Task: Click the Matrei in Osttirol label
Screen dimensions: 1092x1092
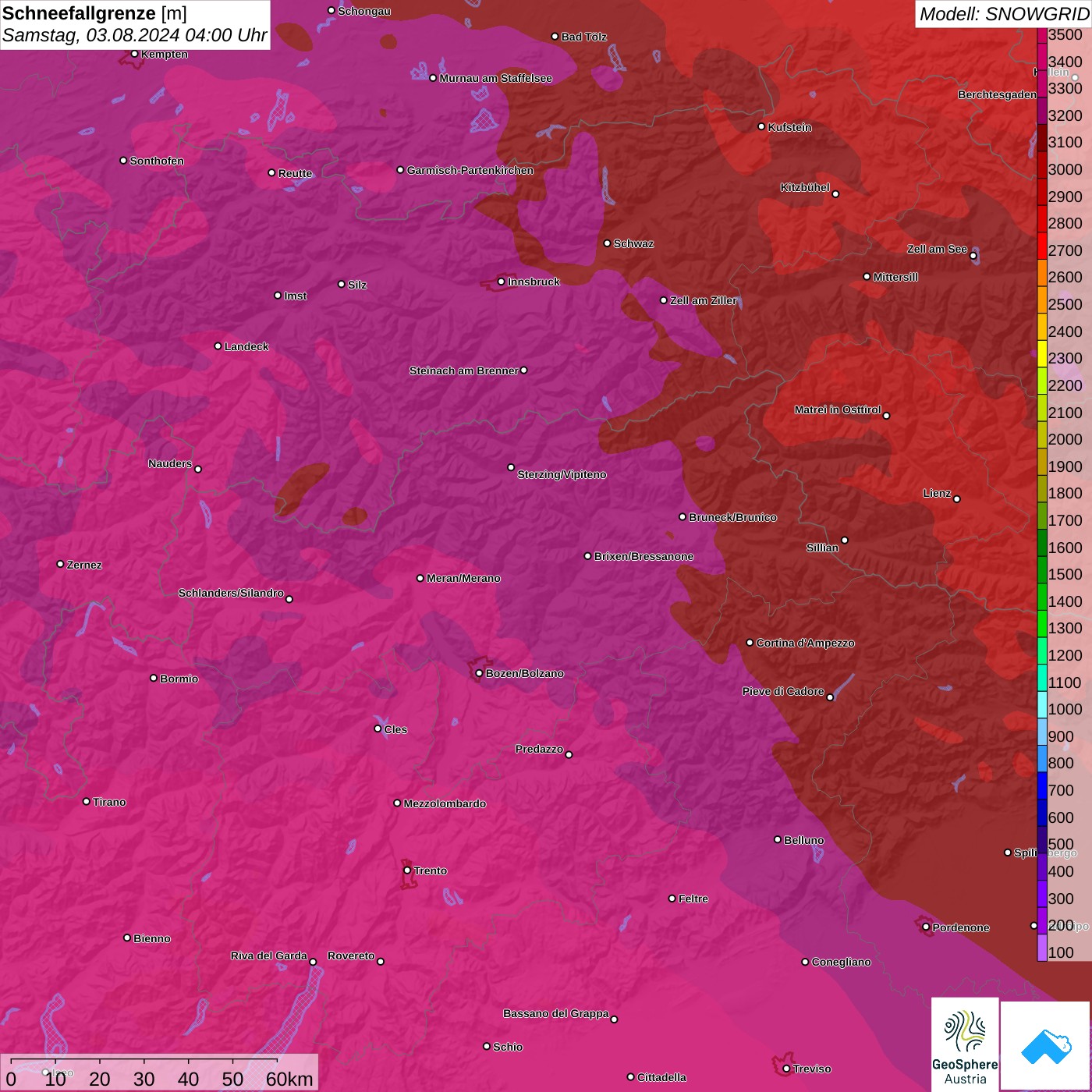Action: tap(838, 409)
